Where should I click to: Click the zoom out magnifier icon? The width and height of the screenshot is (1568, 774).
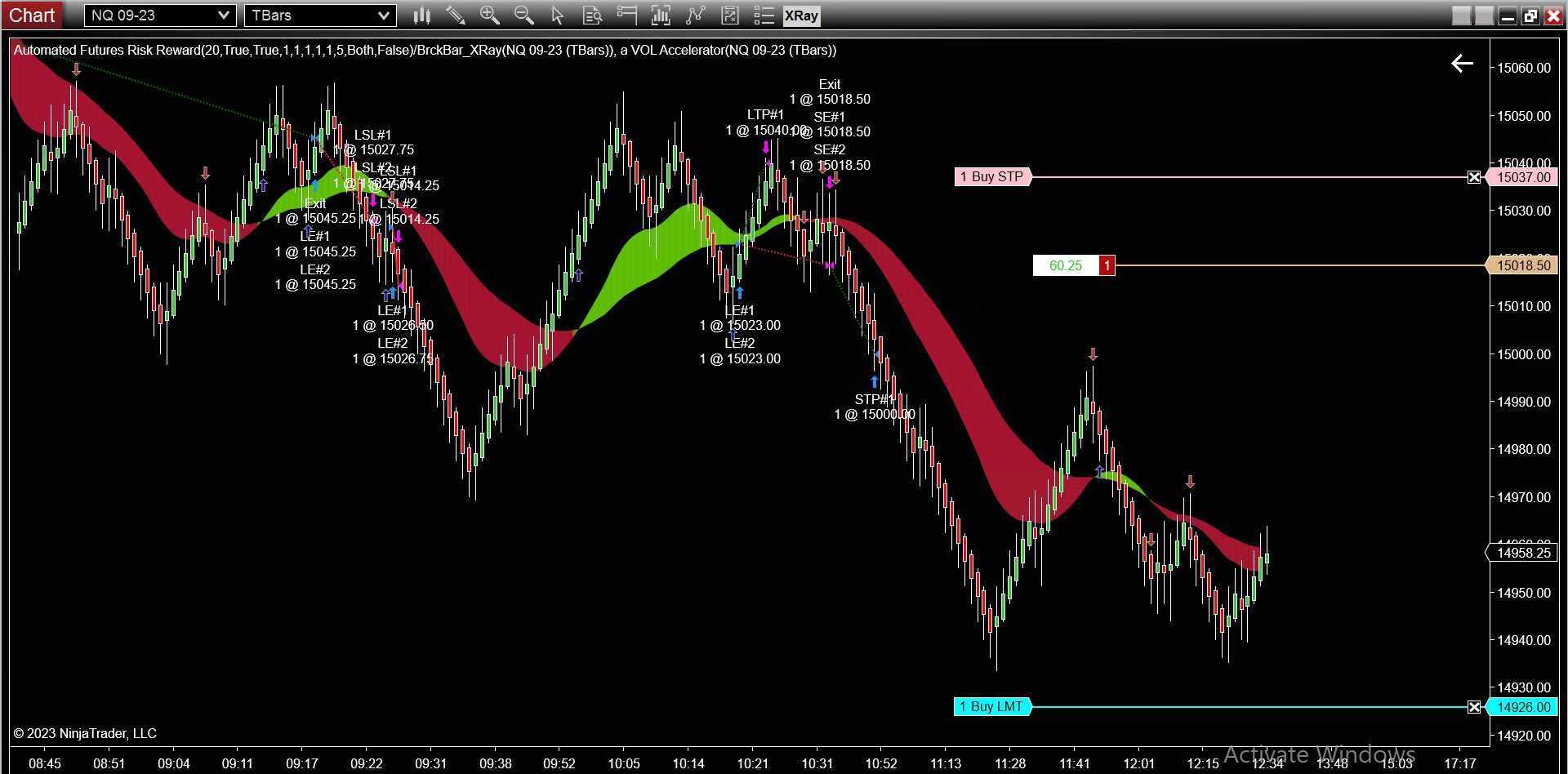pyautogui.click(x=524, y=16)
